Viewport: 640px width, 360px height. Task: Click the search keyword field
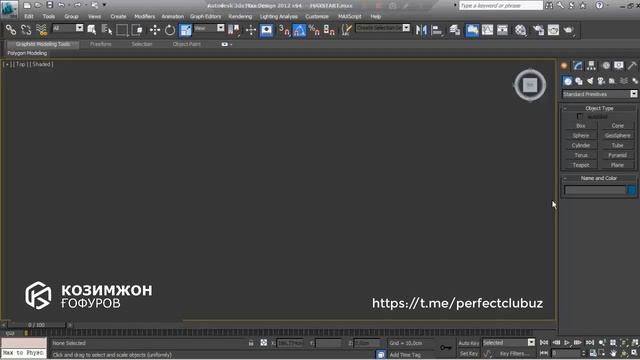501,5
